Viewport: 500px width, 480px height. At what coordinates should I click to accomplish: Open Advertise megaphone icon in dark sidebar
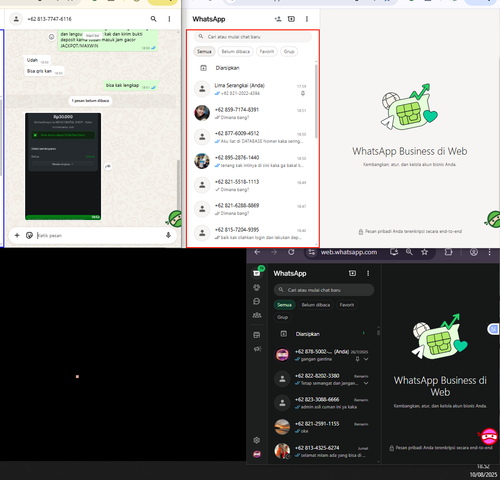coord(257,349)
